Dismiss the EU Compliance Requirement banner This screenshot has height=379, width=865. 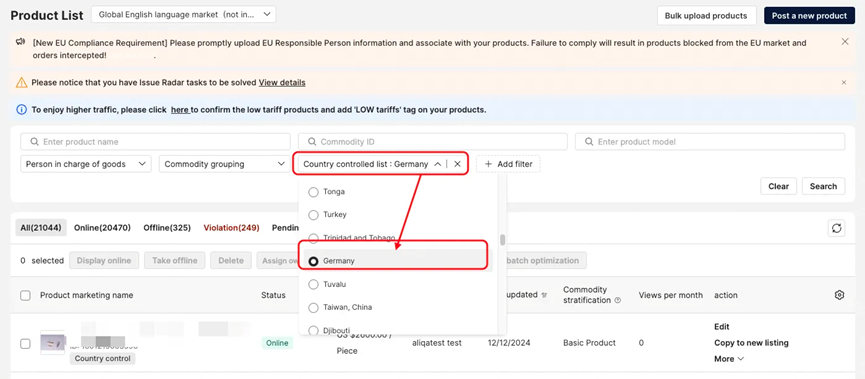coord(845,42)
